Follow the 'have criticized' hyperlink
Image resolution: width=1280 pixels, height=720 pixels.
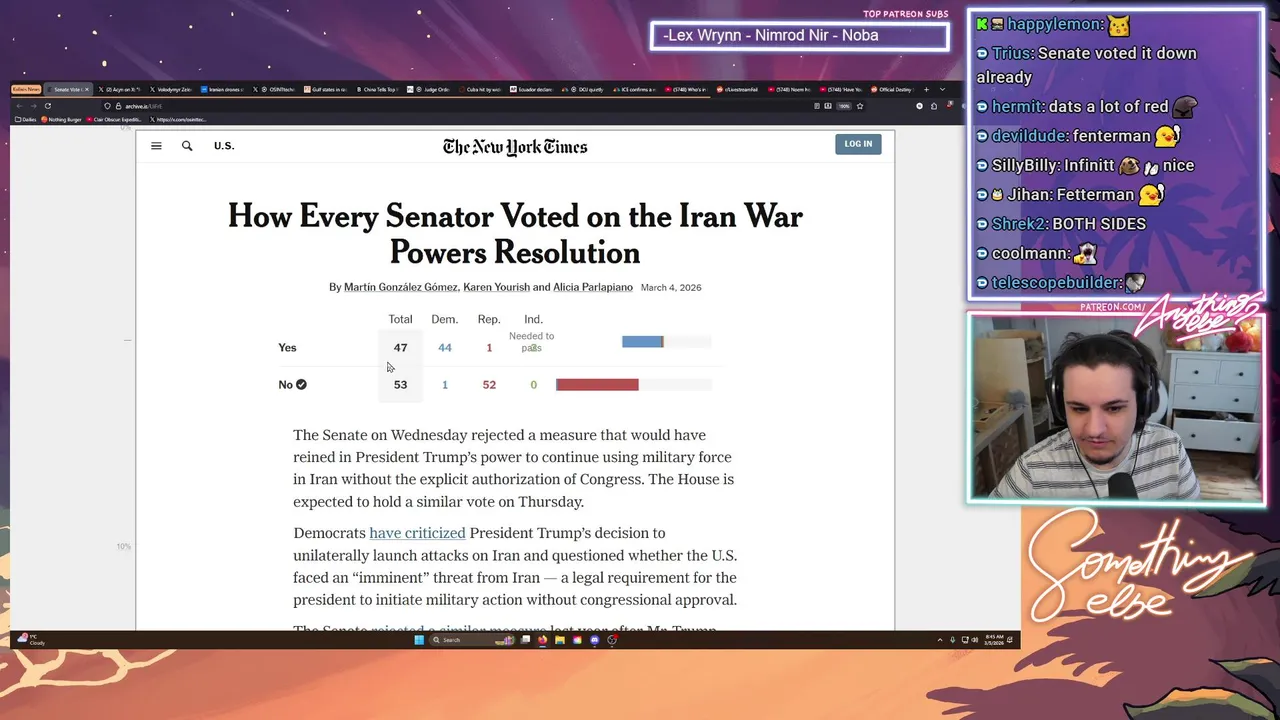(x=417, y=533)
